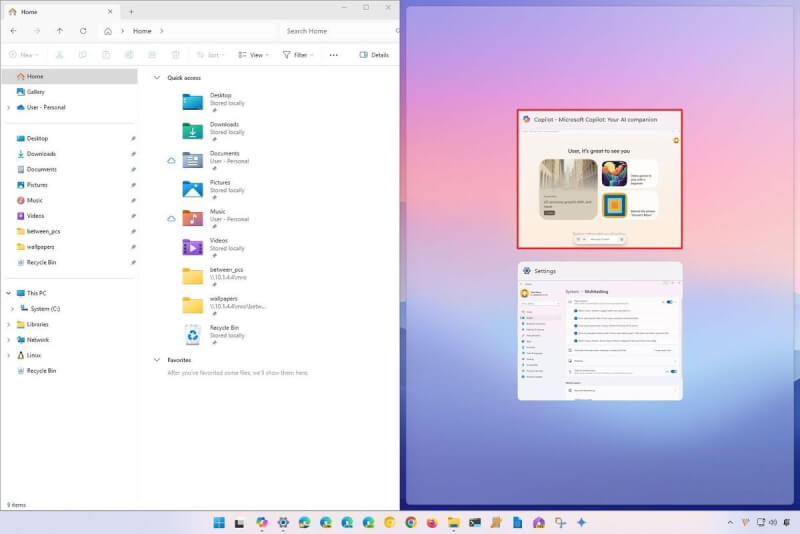Open Snipping Tool from the taskbar
Image resolution: width=800 pixels, height=534 pixels.
pyautogui.click(x=560, y=522)
